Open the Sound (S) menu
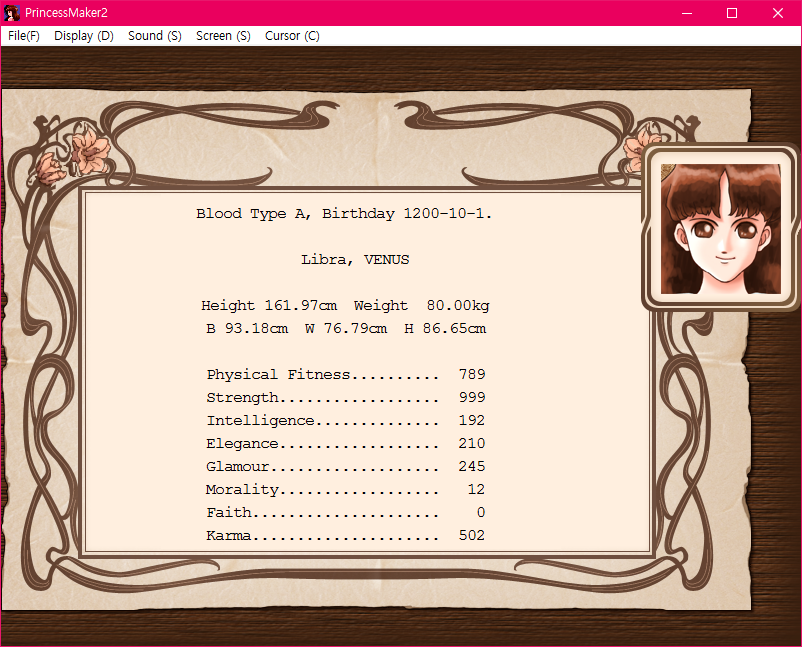Image resolution: width=802 pixels, height=647 pixels. coord(154,36)
